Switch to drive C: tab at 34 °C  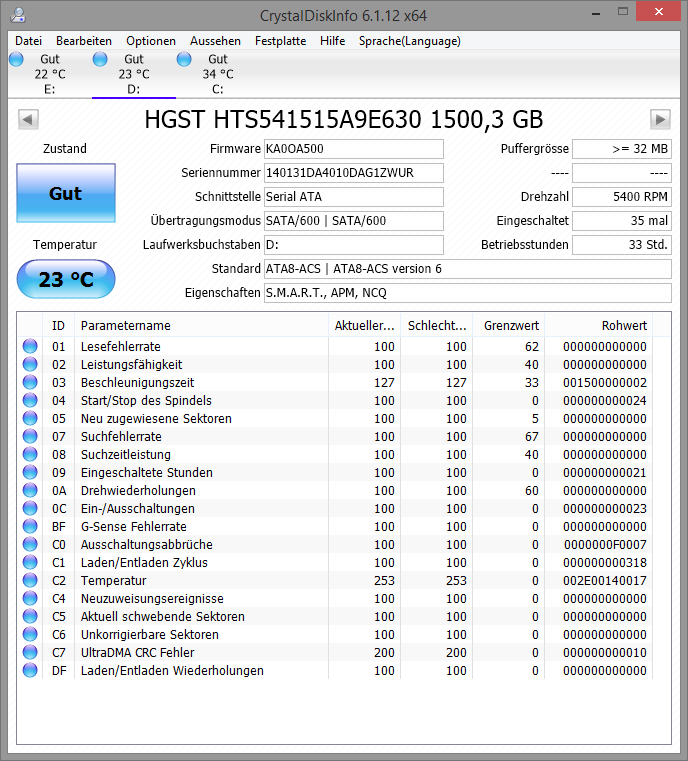218,74
